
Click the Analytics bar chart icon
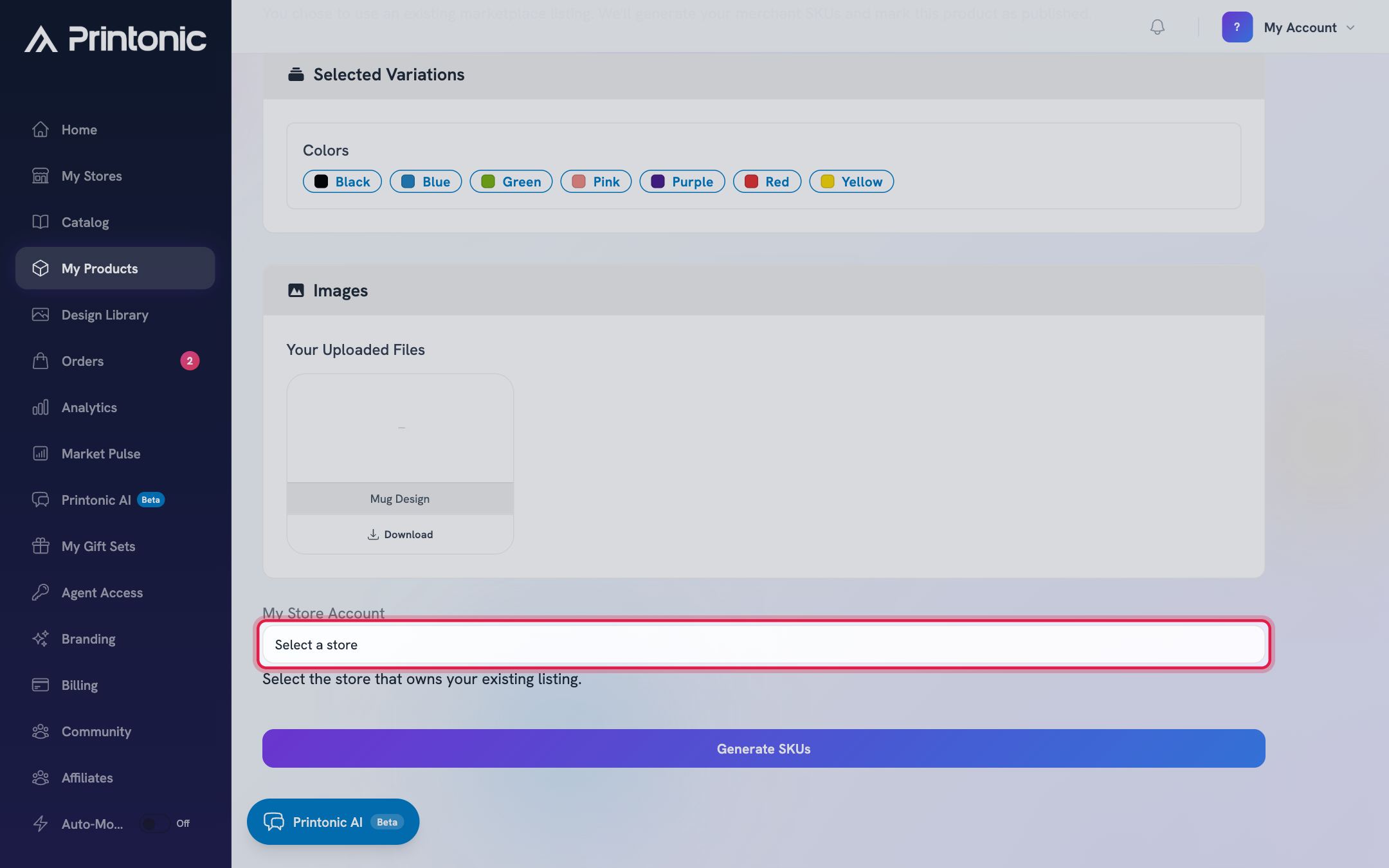coord(41,407)
